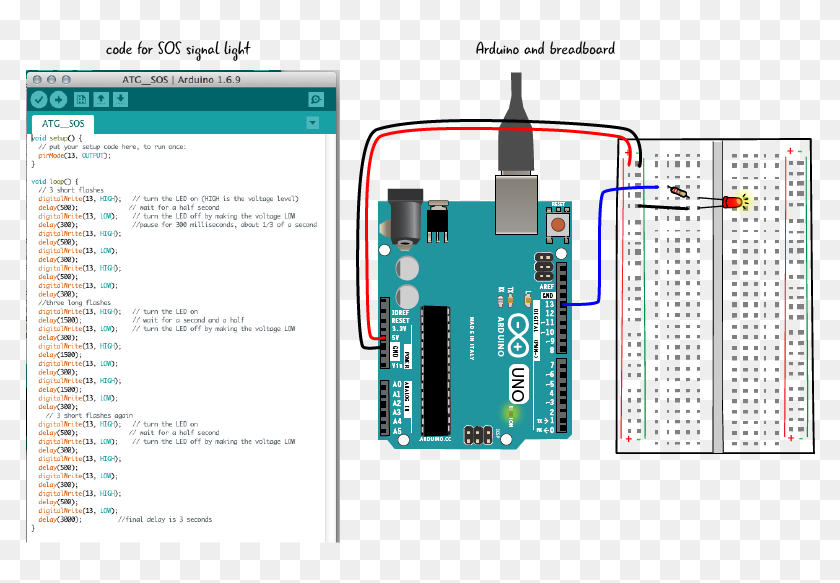Click comment 'wait for a second and a half'
Viewport: 840px width, 583px height.
click(x=188, y=320)
